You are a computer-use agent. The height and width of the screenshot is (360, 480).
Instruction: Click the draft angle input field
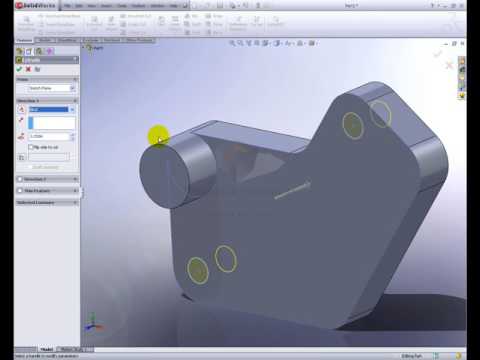(x=48, y=157)
